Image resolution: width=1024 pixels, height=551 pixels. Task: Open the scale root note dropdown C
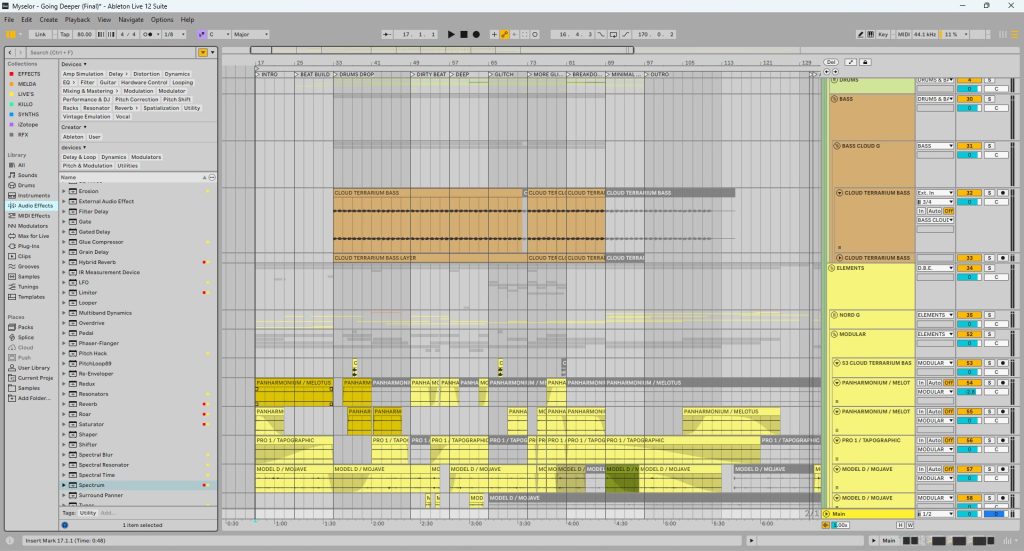219,34
